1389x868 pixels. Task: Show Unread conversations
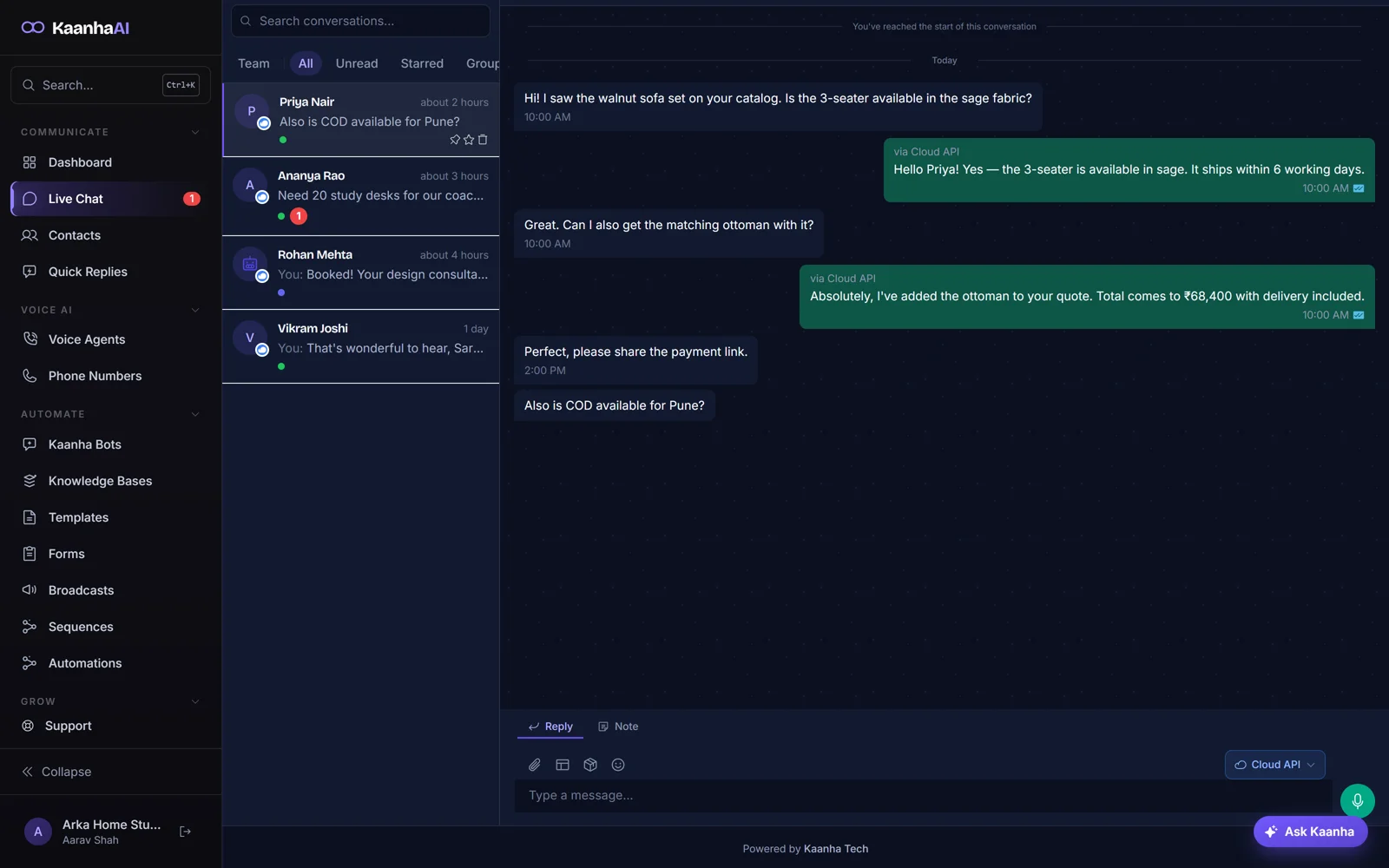[x=357, y=63]
